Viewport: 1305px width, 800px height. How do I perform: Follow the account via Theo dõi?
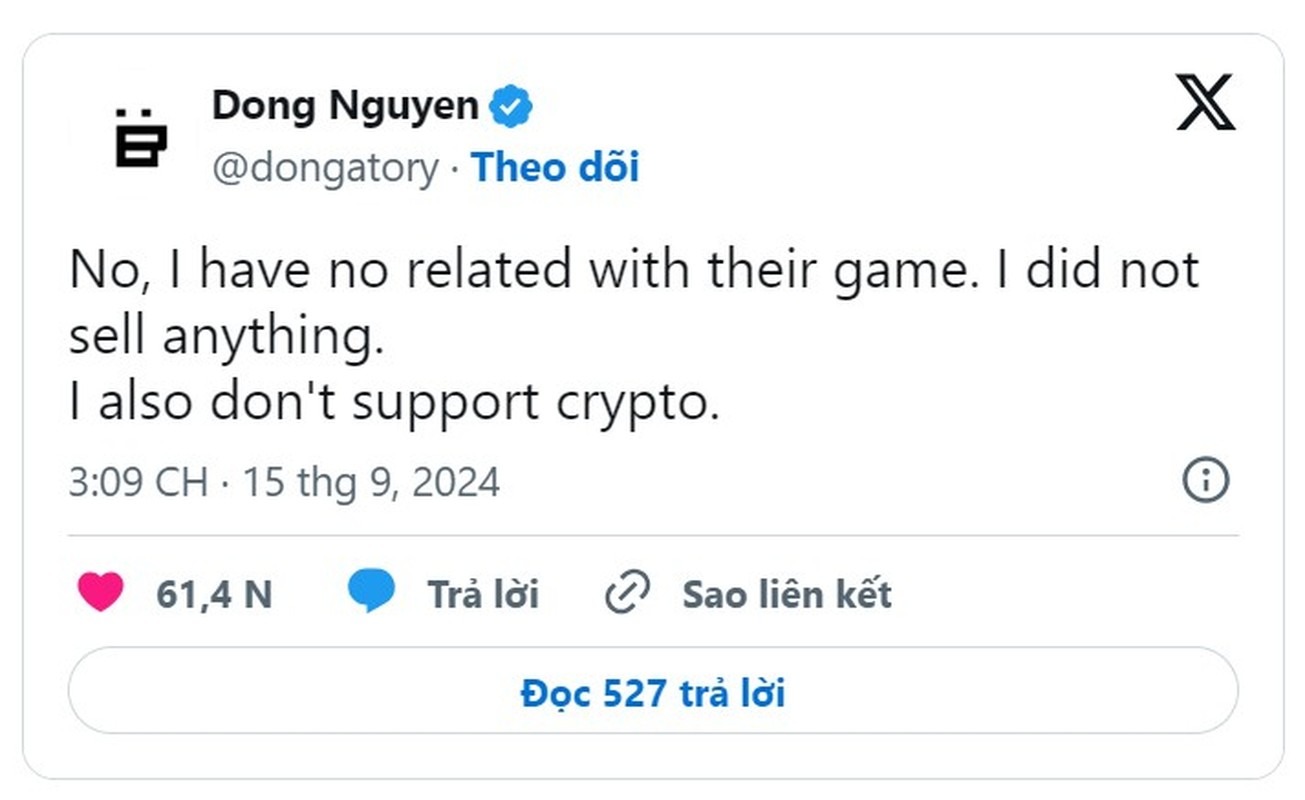(x=555, y=167)
